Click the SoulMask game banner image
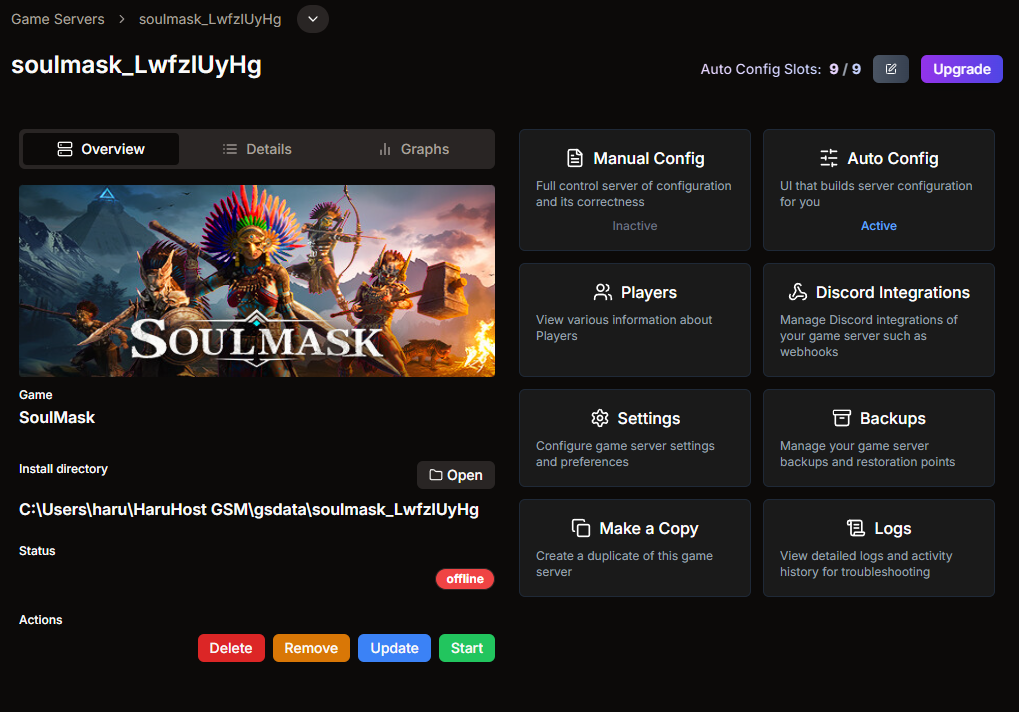Screen dimensions: 1019x712 [257, 281]
